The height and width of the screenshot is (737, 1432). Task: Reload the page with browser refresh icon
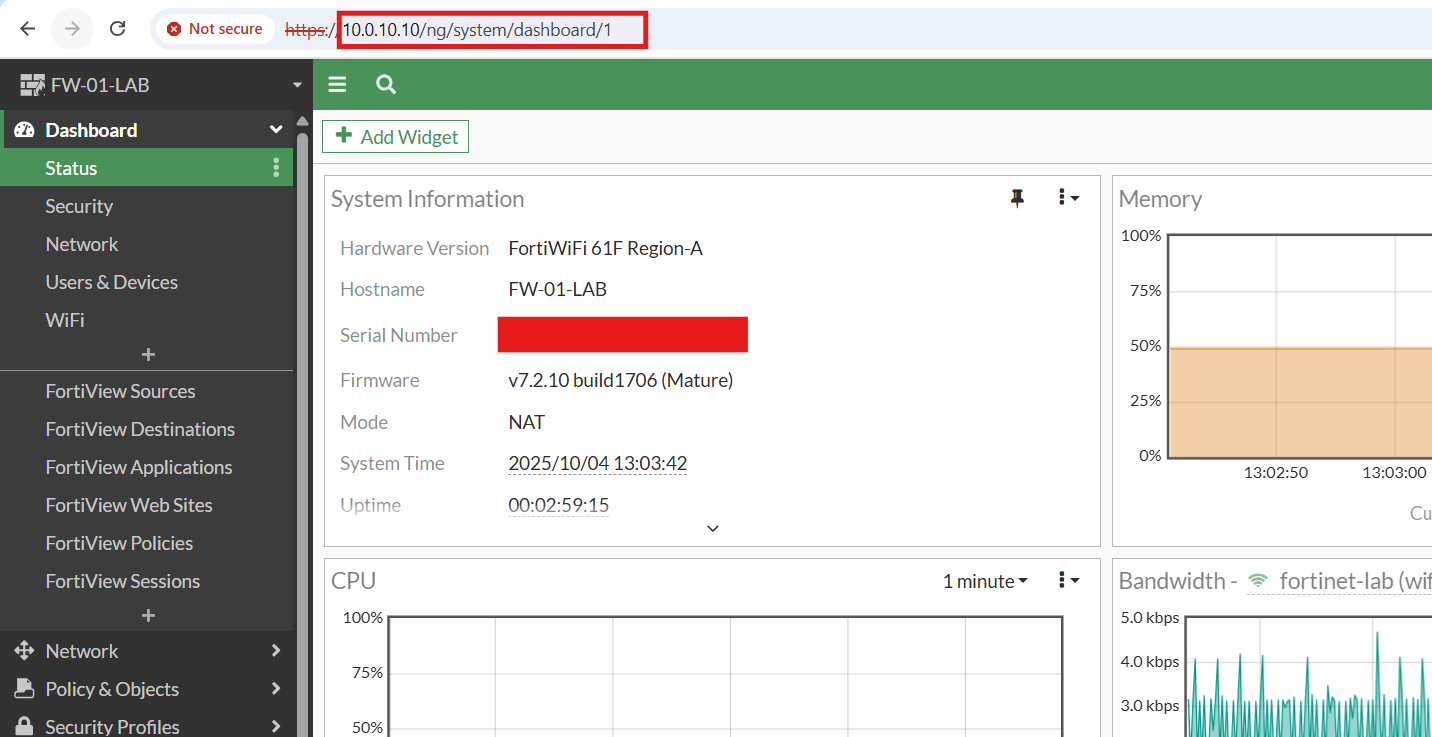117,29
